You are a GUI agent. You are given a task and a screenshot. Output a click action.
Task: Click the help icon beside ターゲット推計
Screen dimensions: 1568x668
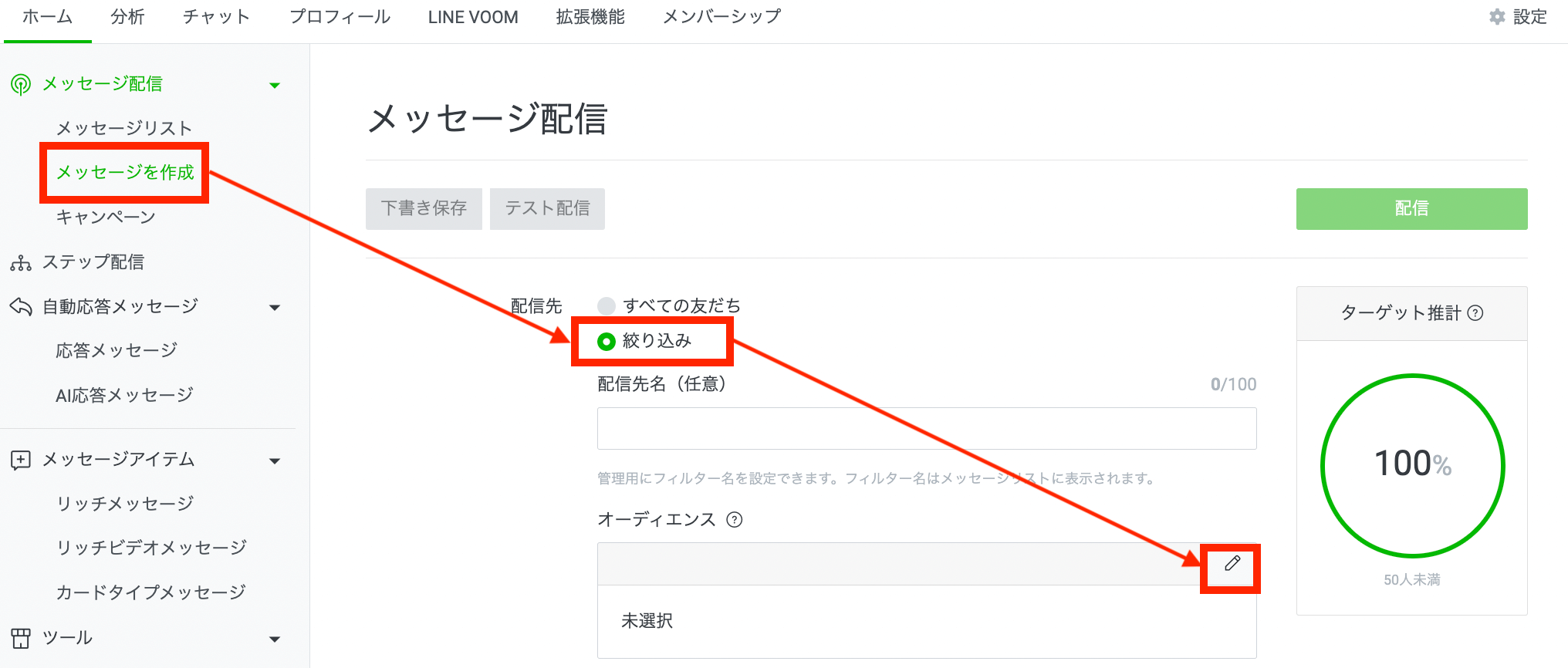[x=1475, y=312]
